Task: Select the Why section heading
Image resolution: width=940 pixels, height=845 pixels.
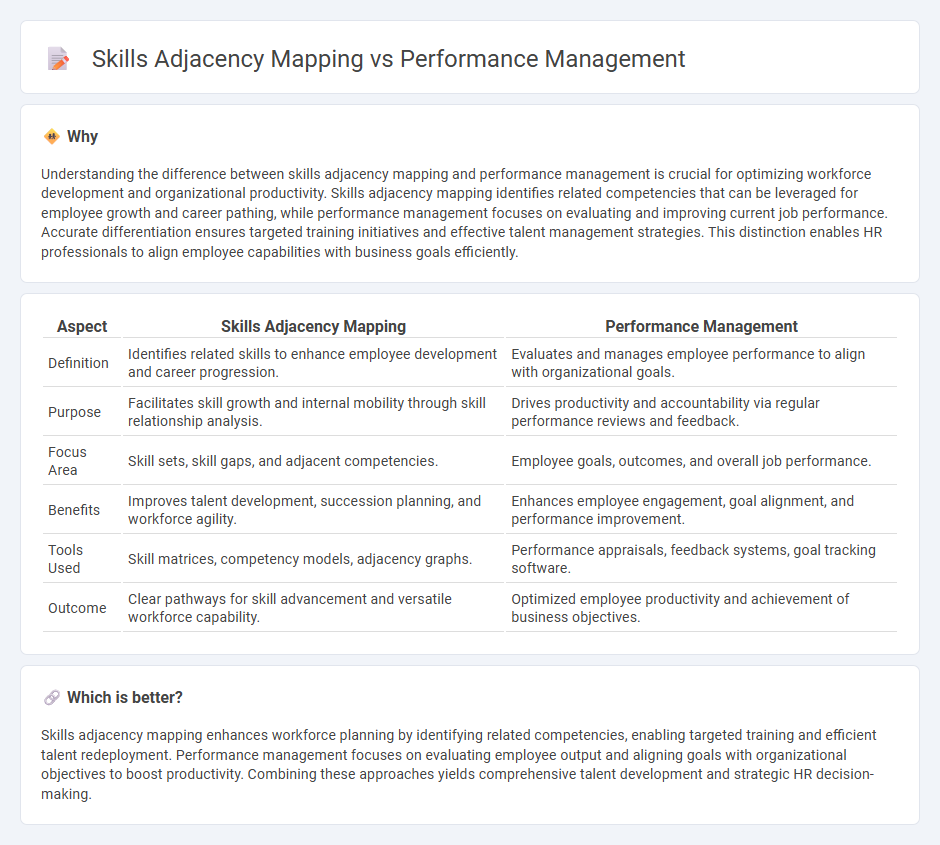Action: tap(82, 137)
